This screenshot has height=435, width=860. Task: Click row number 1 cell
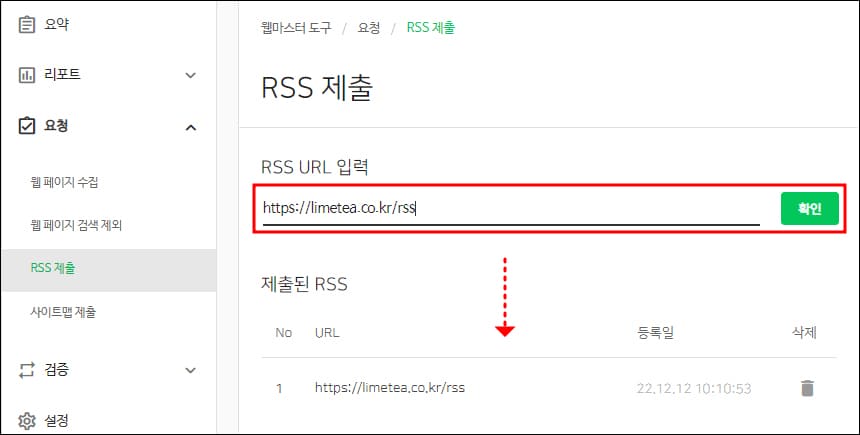279,388
